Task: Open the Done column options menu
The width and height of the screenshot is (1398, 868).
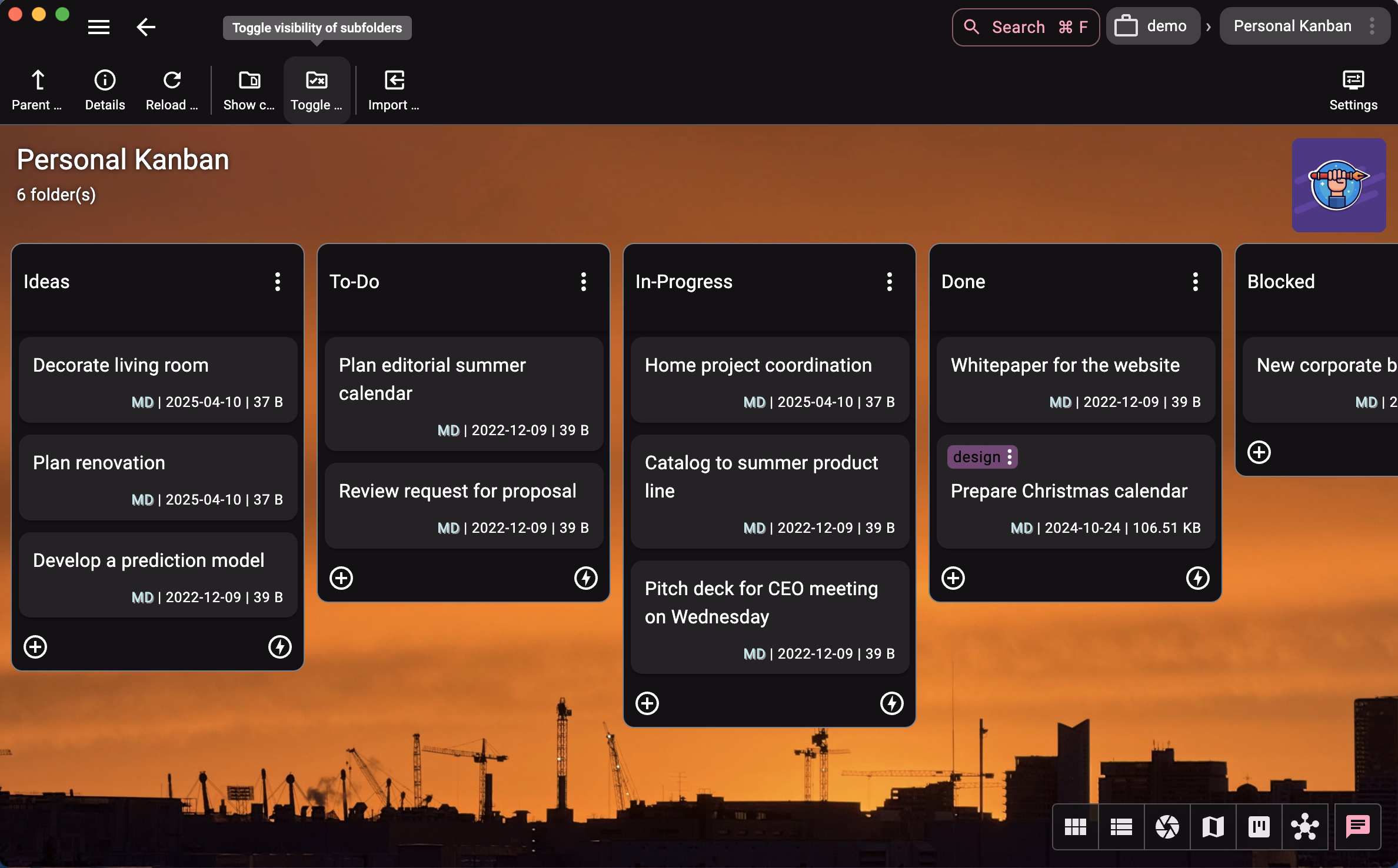Action: coord(1195,282)
